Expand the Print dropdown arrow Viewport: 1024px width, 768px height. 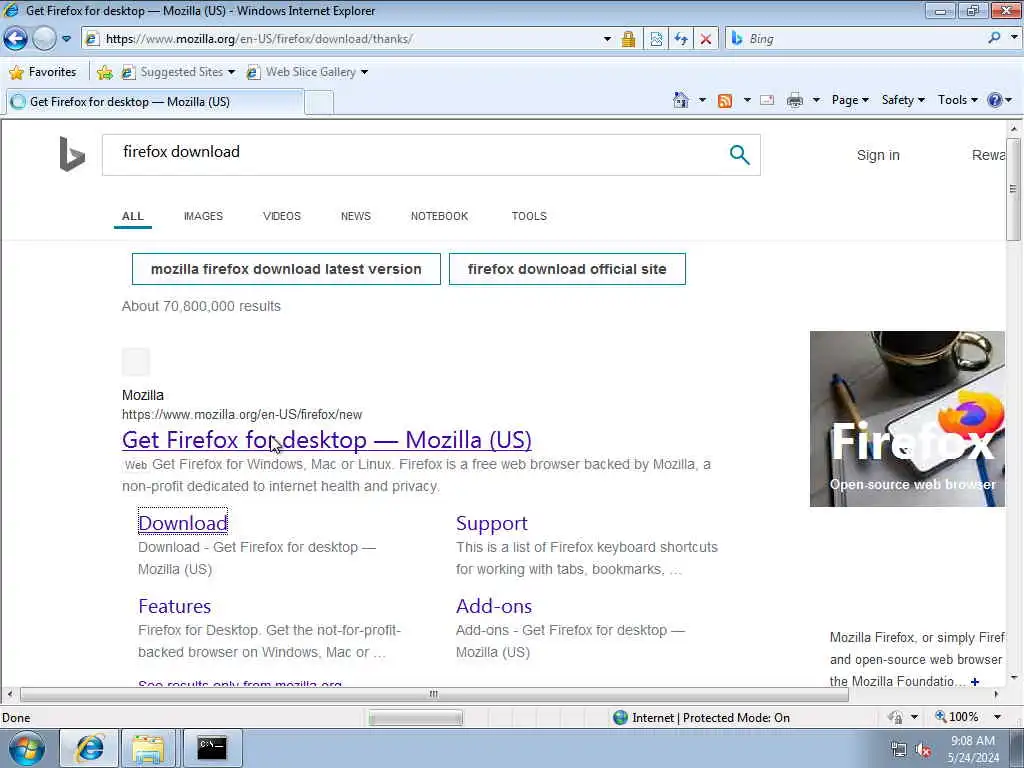coord(816,100)
